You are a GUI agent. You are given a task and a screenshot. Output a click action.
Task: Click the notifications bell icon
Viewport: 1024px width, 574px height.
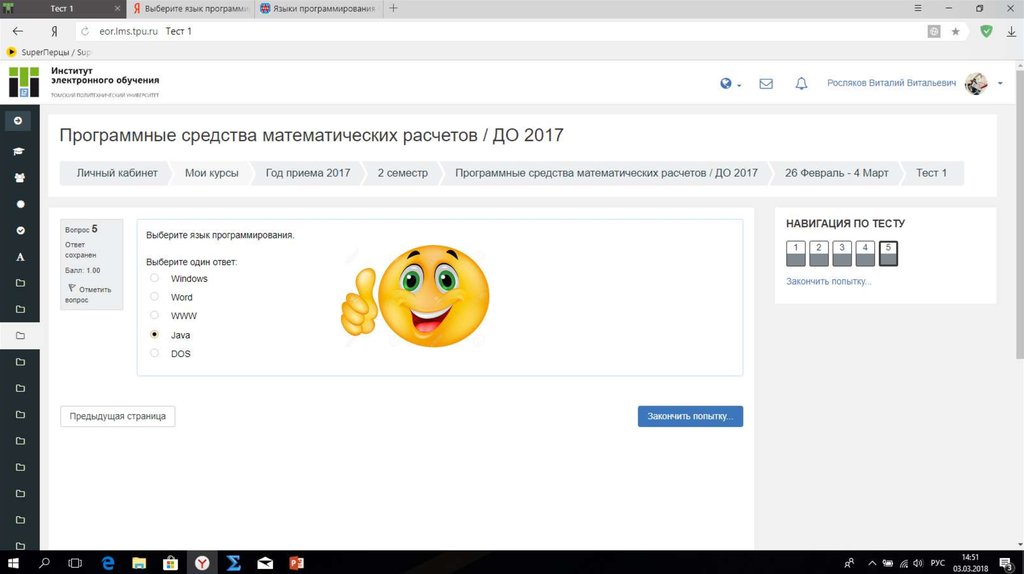(x=801, y=84)
